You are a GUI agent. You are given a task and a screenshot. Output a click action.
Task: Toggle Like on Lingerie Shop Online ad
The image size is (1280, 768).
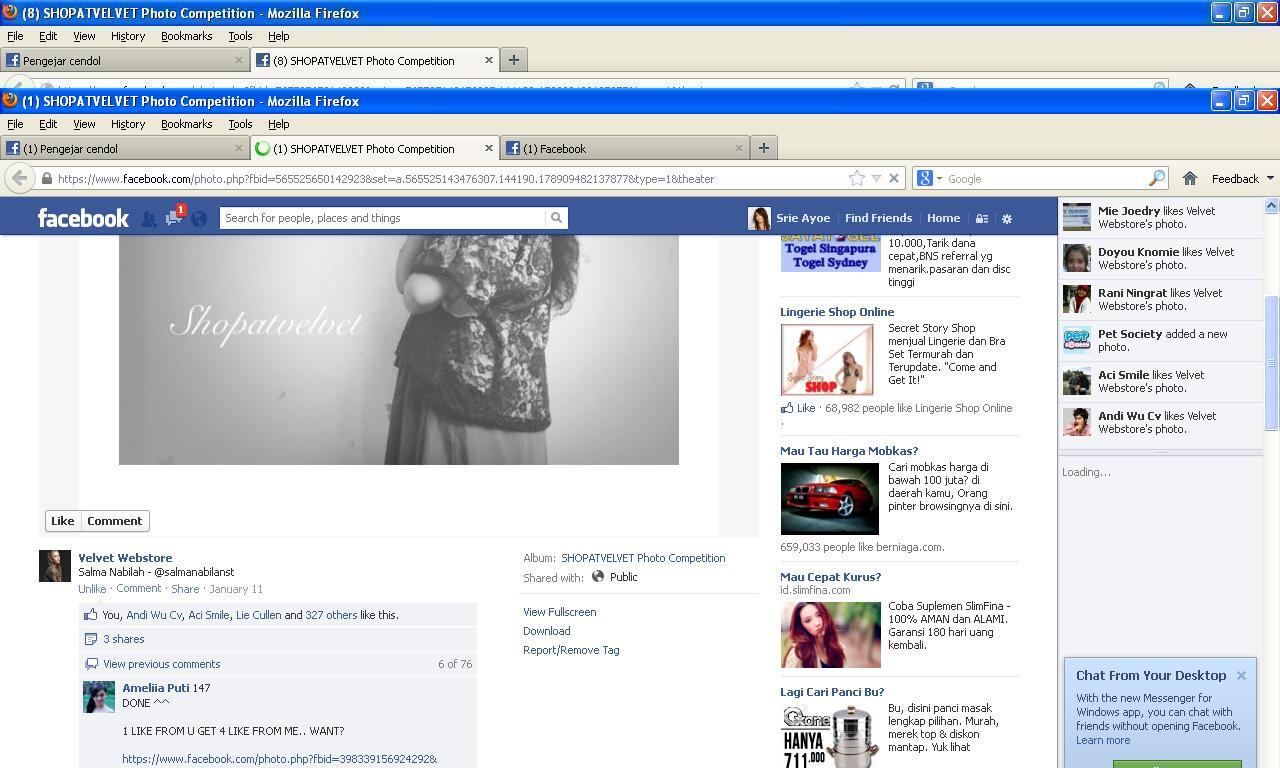tap(798, 408)
